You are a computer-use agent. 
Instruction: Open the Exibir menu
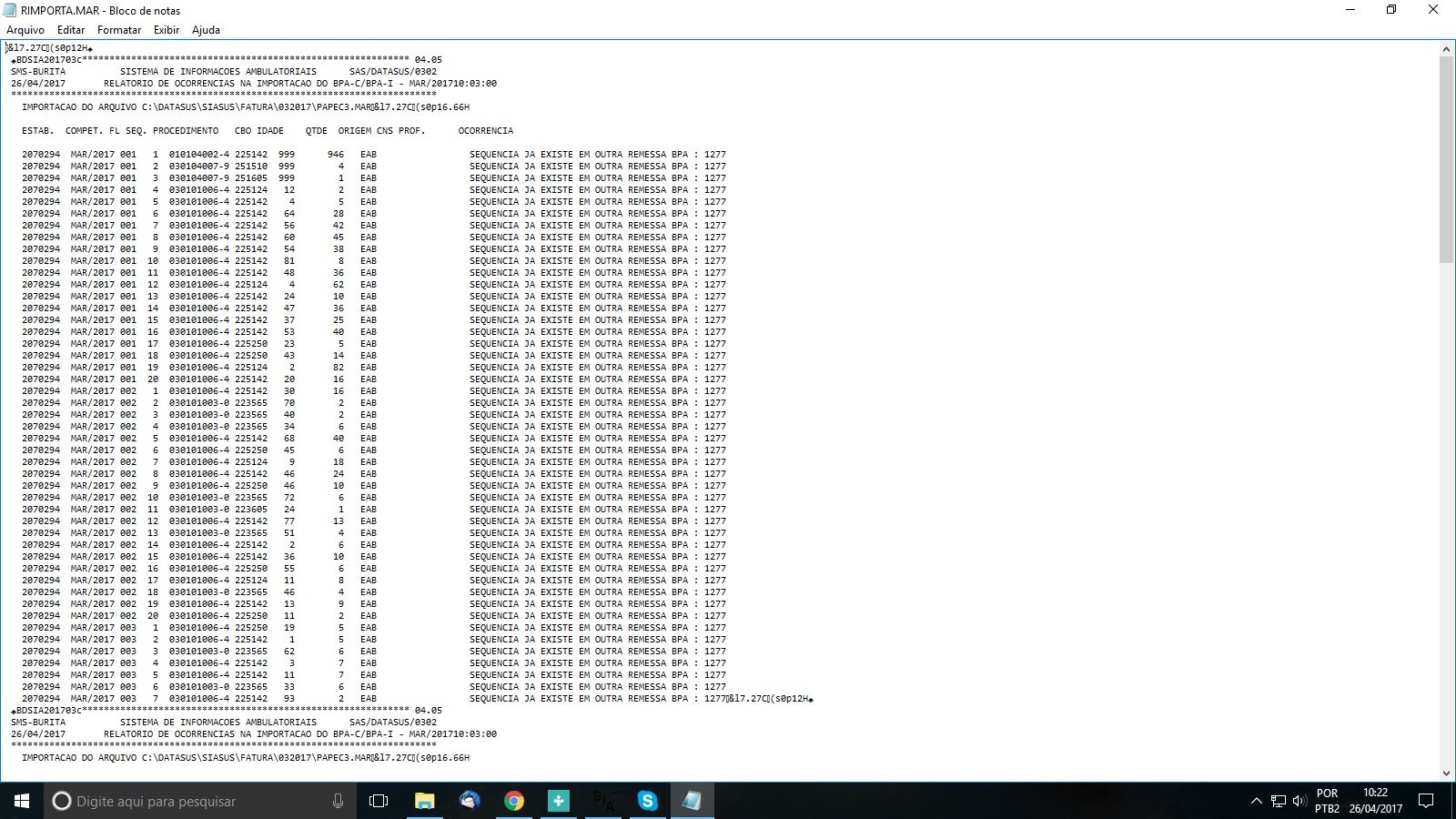pyautogui.click(x=167, y=30)
